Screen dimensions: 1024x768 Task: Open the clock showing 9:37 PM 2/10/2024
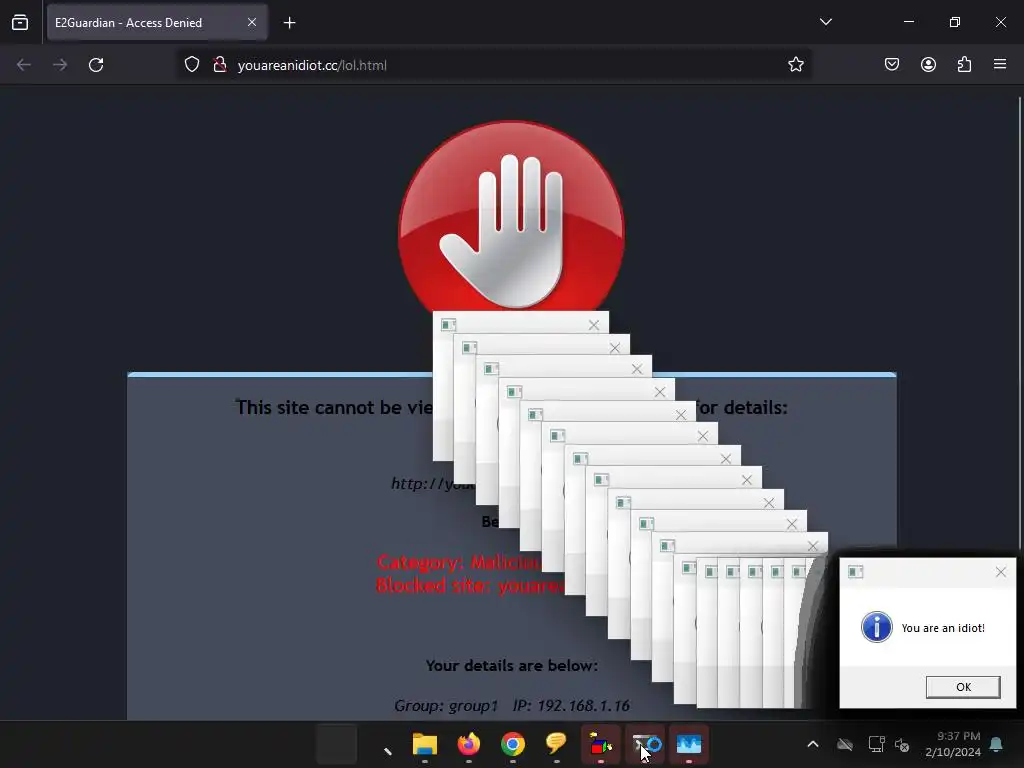click(x=953, y=744)
